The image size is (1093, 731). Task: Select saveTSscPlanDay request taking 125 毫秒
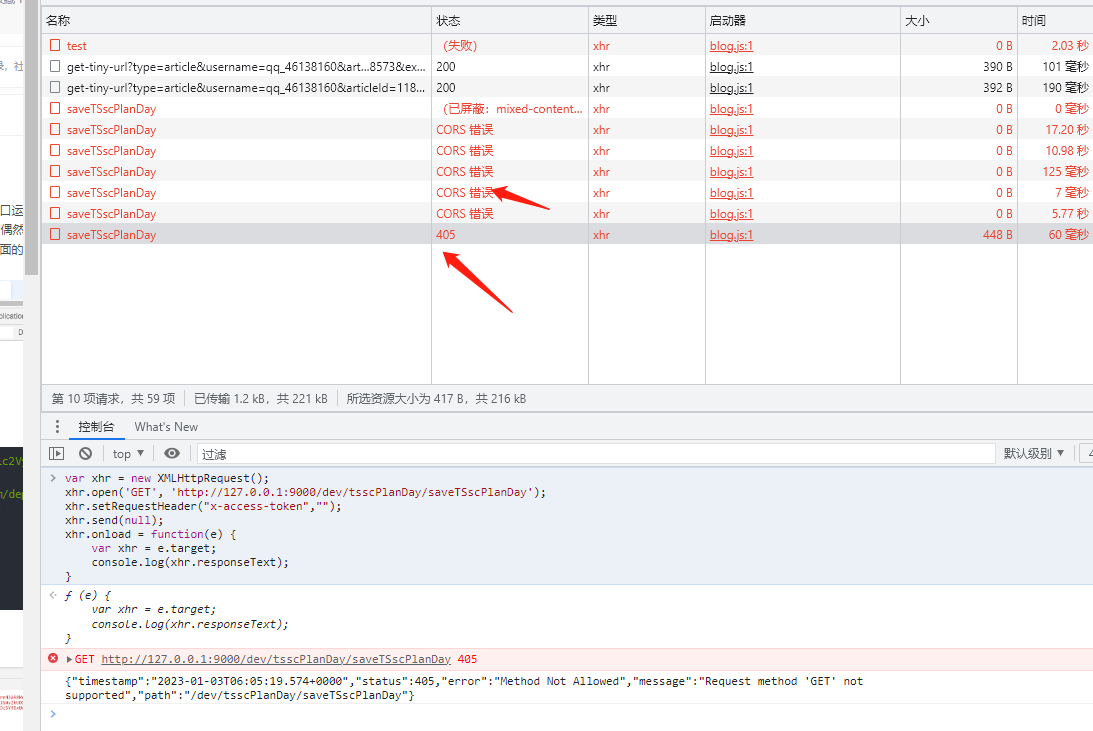(x=567, y=171)
